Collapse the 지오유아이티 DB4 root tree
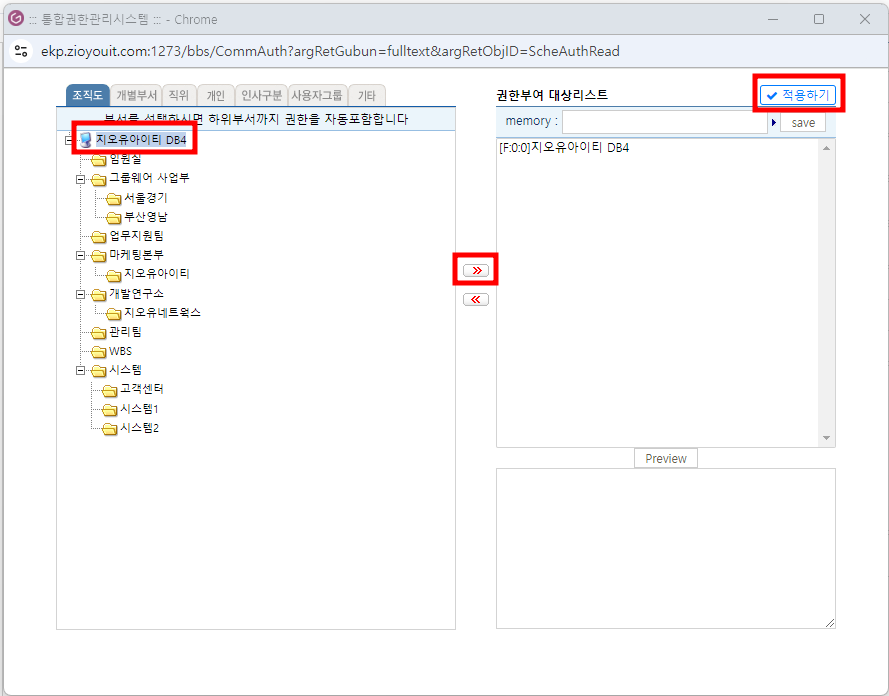This screenshot has height=696, width=889. 69,140
